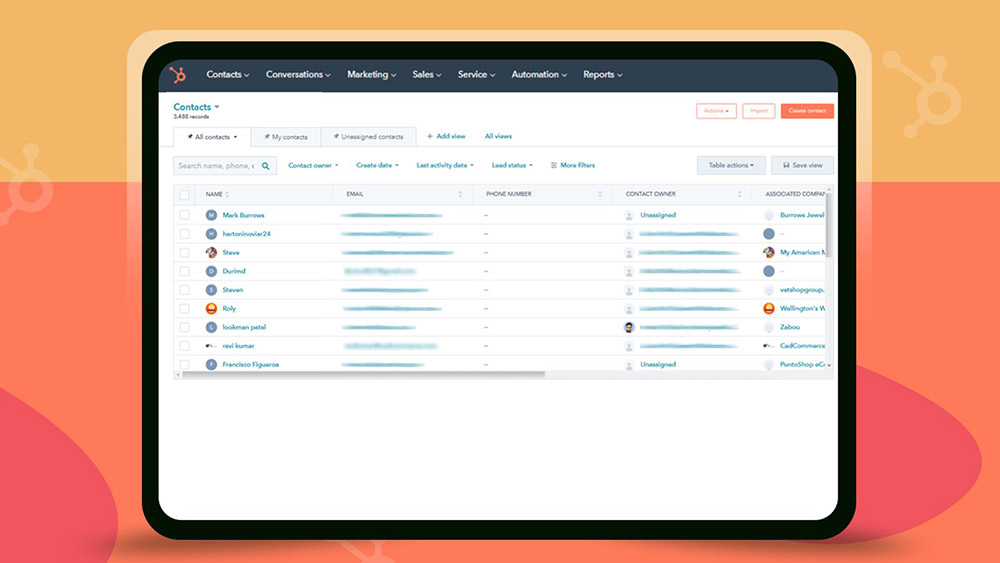Viewport: 1000px width, 563px height.
Task: Open the lookman patel contact link
Action: (x=244, y=327)
